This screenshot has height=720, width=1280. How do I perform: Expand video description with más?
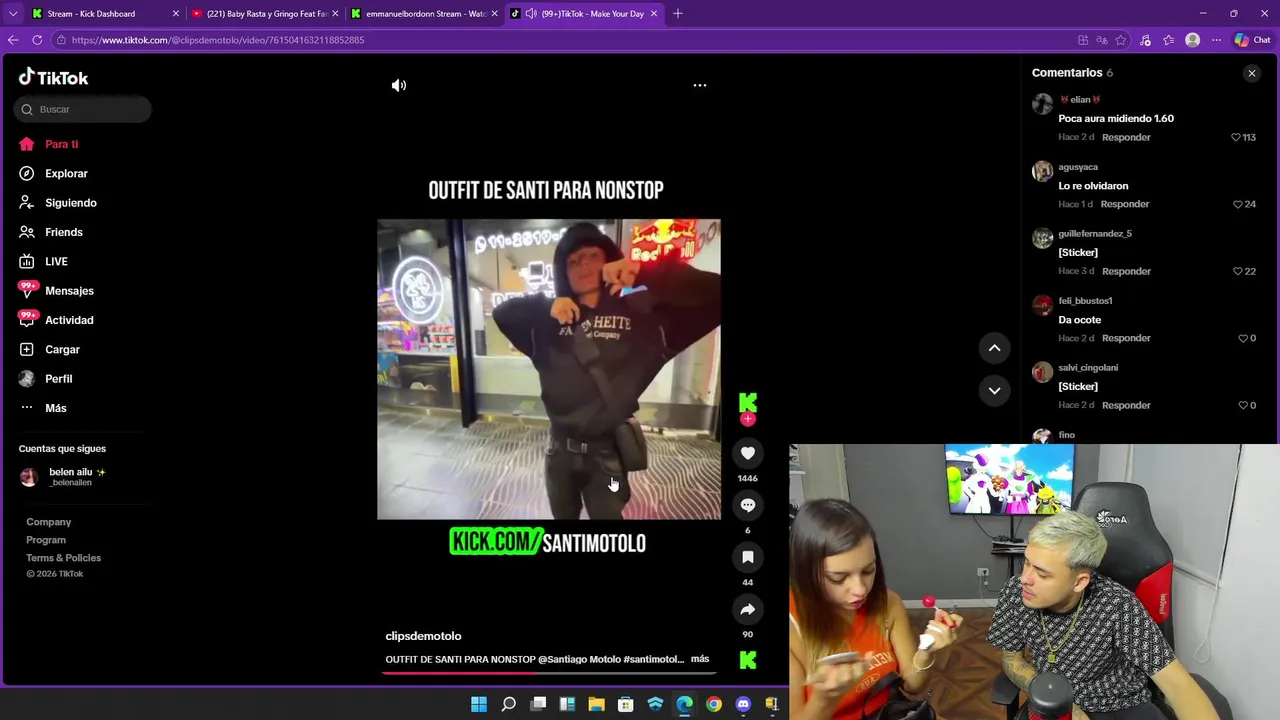coord(700,659)
